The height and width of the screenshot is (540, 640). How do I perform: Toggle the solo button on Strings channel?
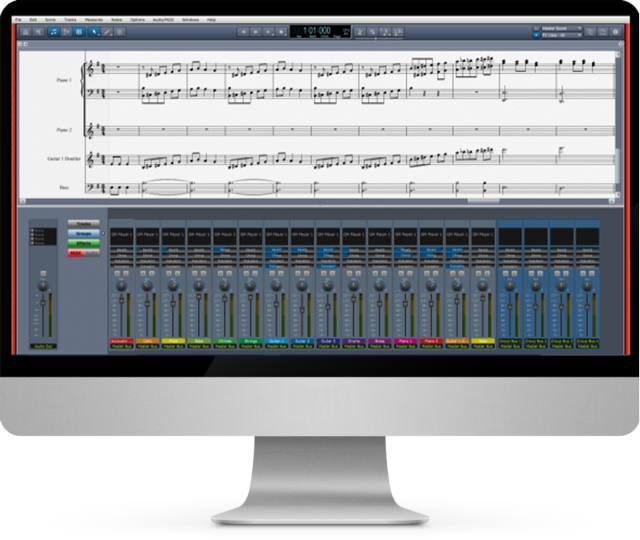(257, 272)
